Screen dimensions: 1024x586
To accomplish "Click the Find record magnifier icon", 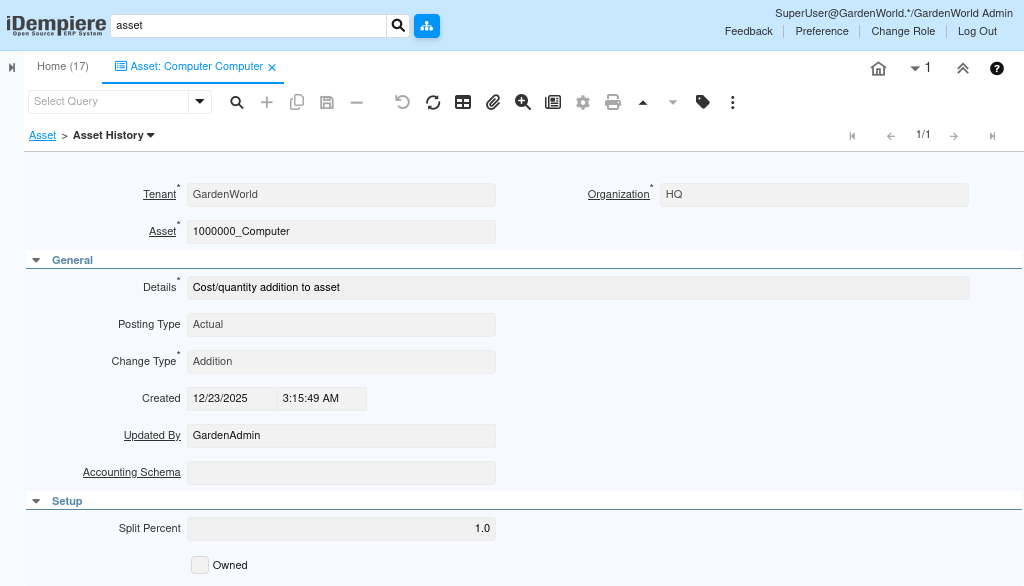I will pyautogui.click(x=237, y=102).
